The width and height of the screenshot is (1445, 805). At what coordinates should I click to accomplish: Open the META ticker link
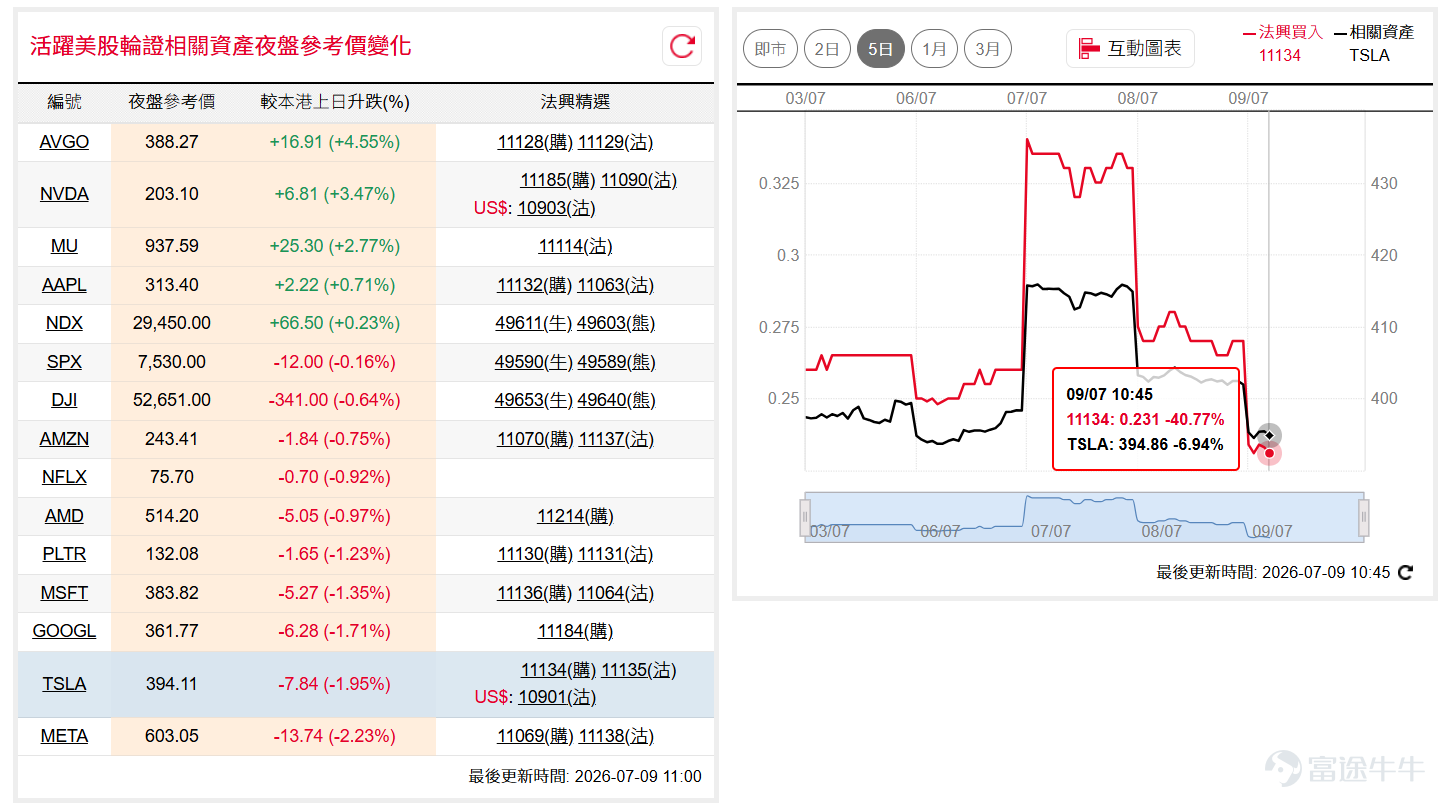(64, 736)
